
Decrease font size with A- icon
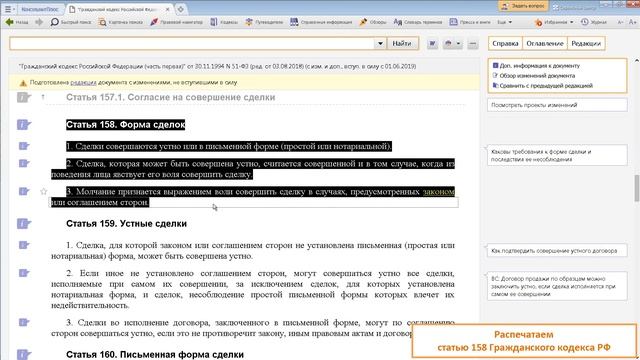620,22
